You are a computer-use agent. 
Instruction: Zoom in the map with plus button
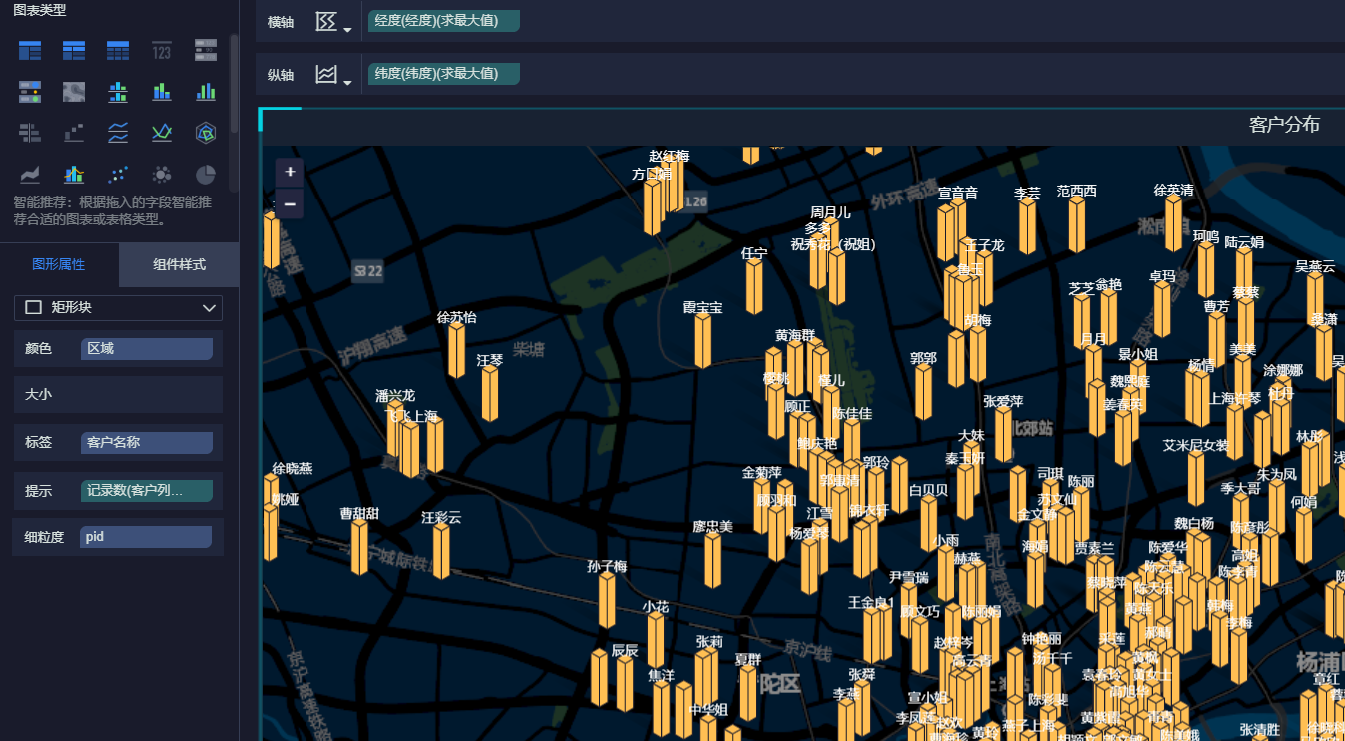pyautogui.click(x=290, y=172)
